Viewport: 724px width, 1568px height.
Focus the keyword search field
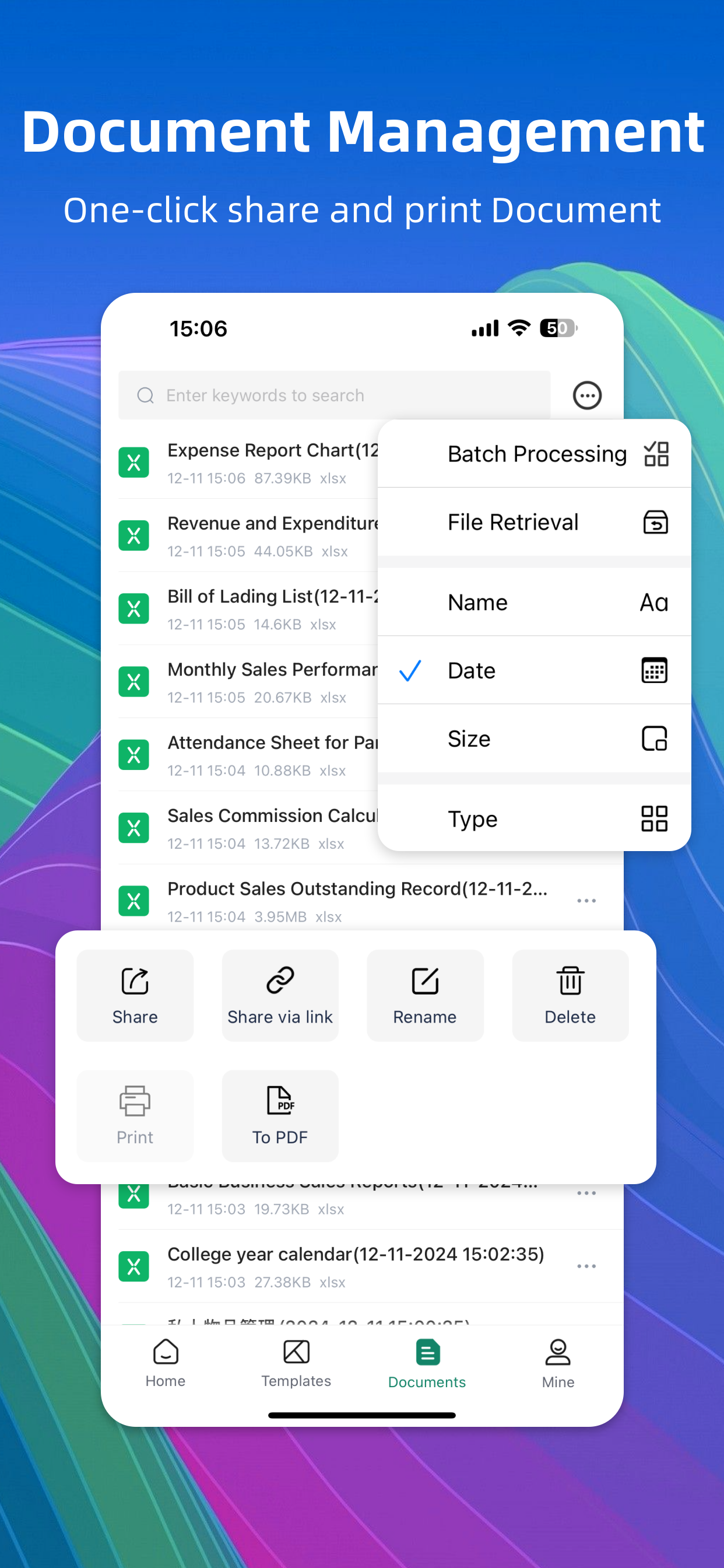tap(335, 395)
